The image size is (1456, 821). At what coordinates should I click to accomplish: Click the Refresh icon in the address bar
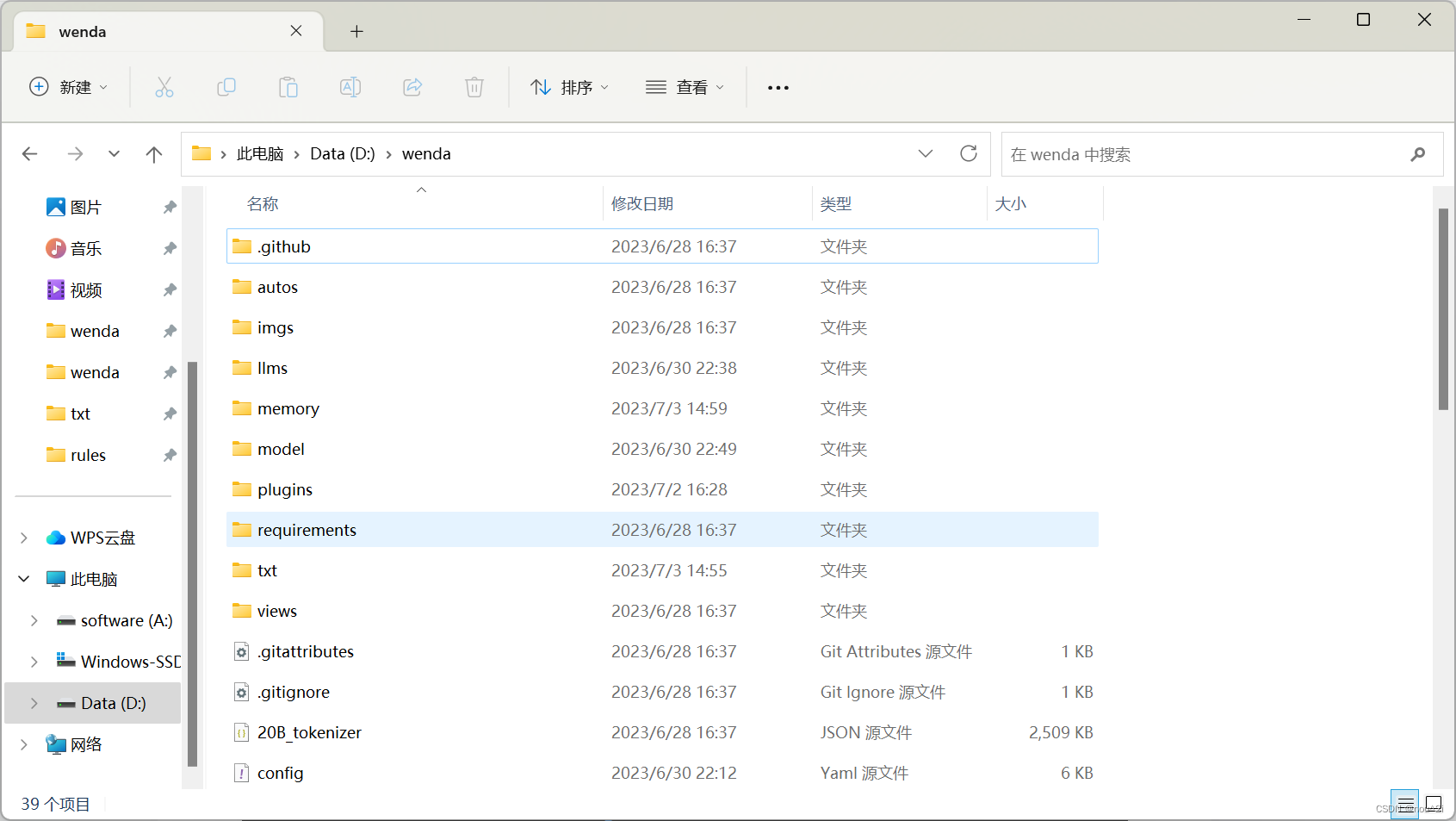[968, 153]
